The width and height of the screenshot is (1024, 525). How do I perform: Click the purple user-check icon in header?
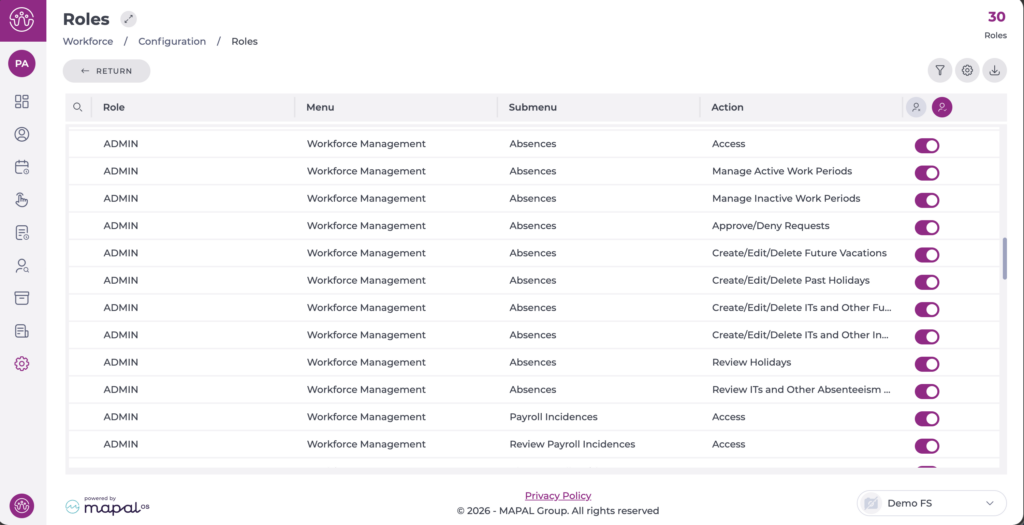coord(942,107)
